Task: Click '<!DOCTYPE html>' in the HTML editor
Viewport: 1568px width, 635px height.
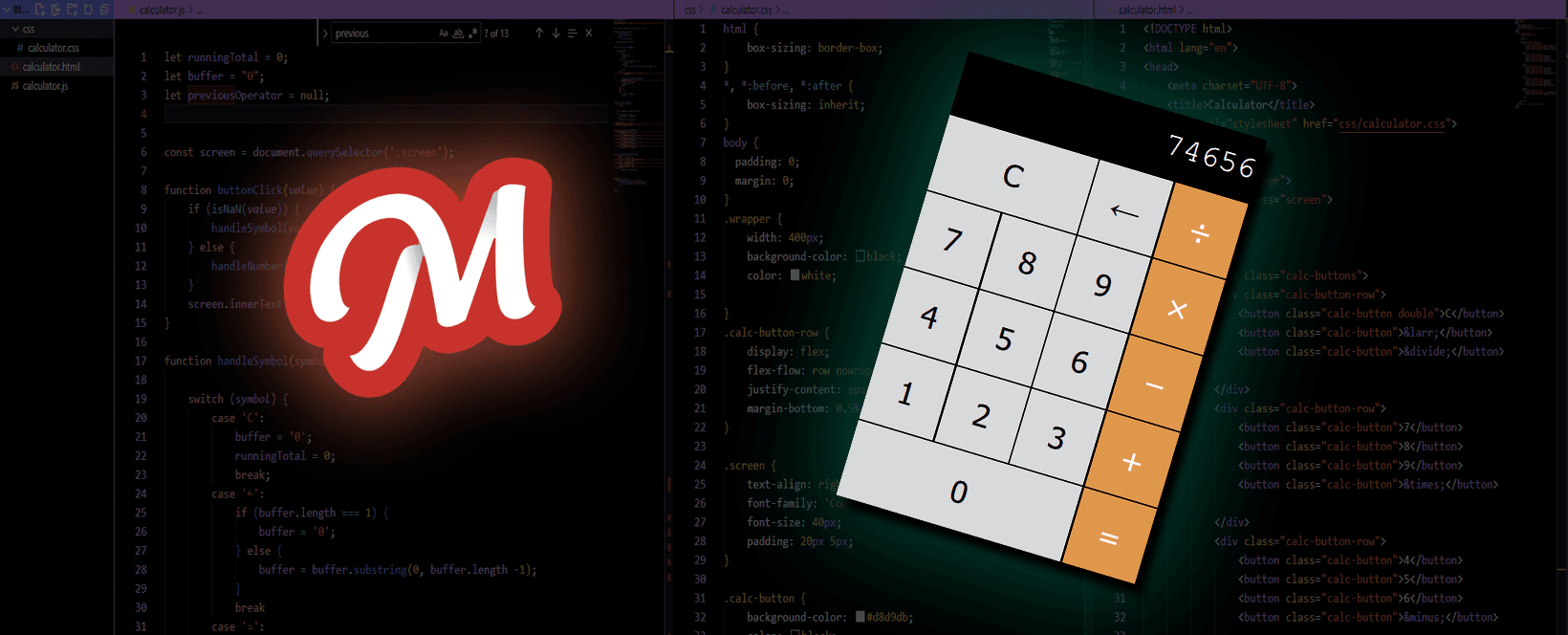Action: point(1187,29)
